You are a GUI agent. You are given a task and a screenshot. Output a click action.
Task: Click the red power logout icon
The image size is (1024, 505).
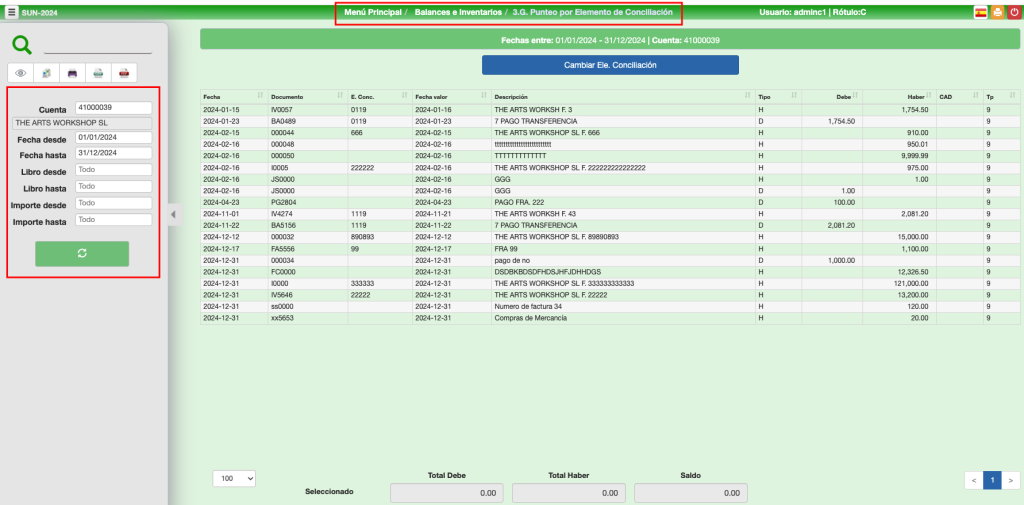[x=1013, y=13]
